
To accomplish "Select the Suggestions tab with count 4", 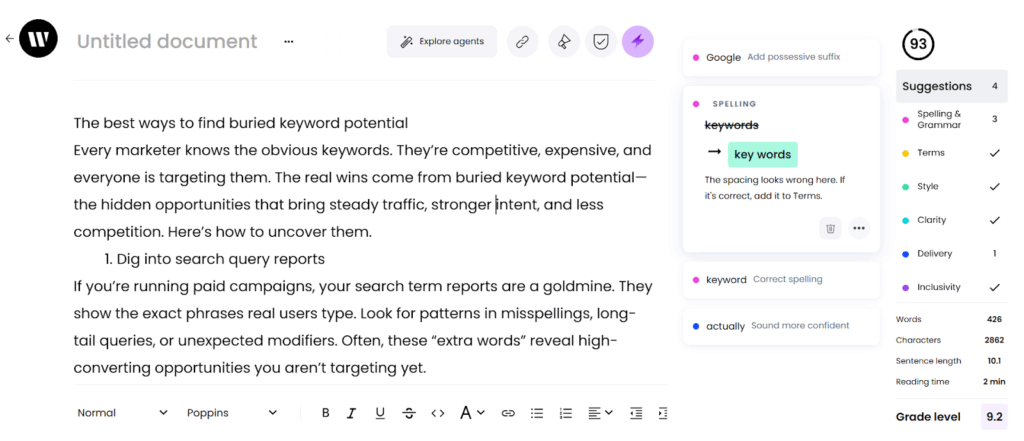I will 952,86.
